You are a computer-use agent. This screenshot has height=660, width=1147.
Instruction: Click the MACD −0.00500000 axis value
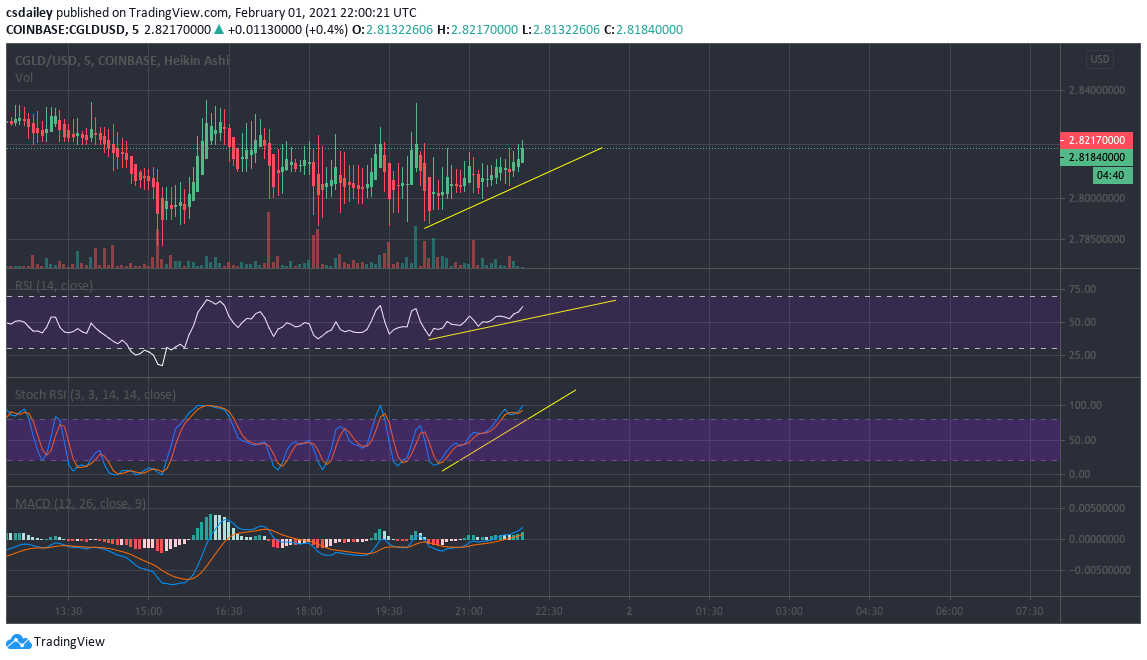(x=1099, y=570)
